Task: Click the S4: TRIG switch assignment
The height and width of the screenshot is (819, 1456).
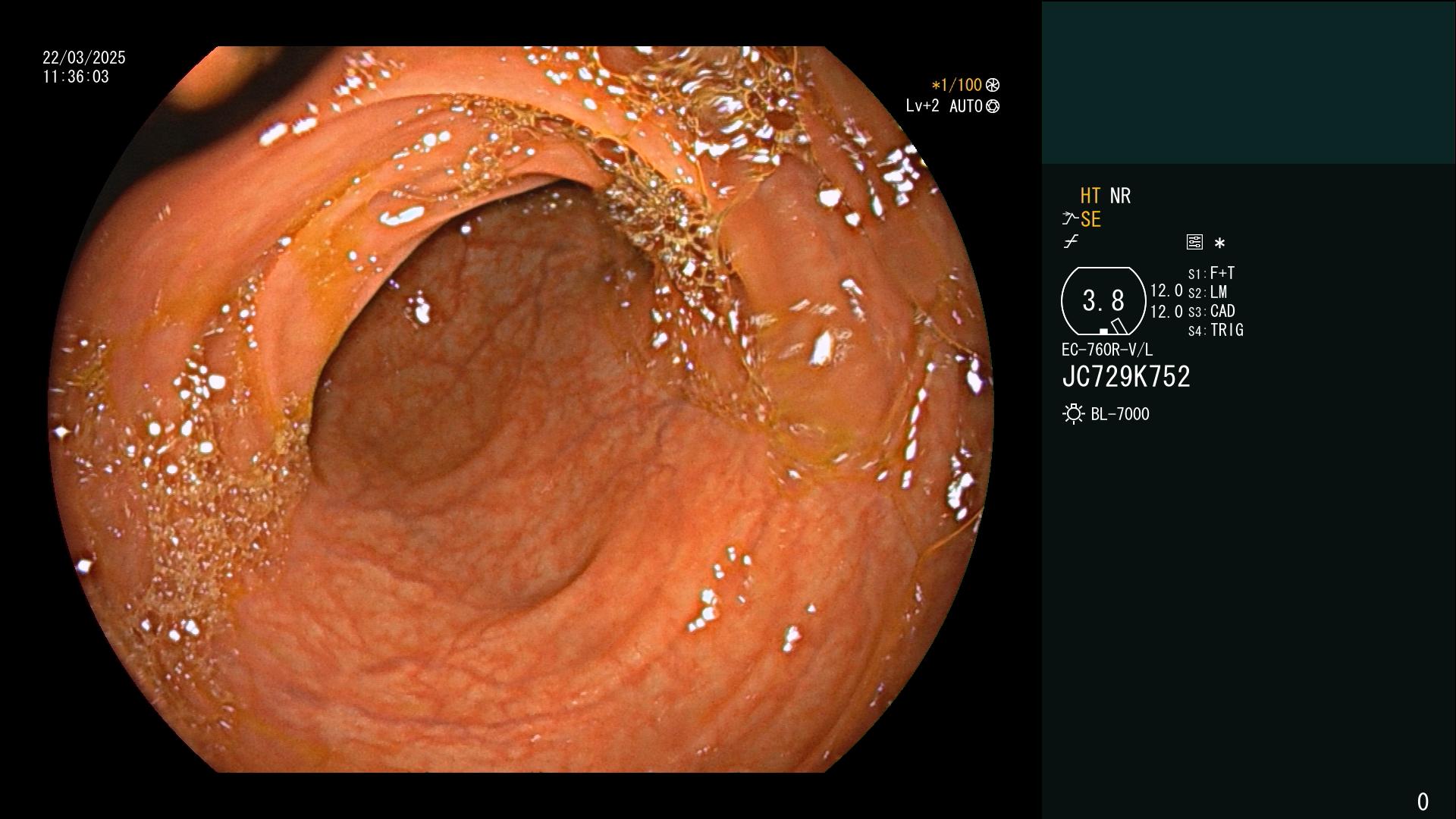Action: point(1216,330)
